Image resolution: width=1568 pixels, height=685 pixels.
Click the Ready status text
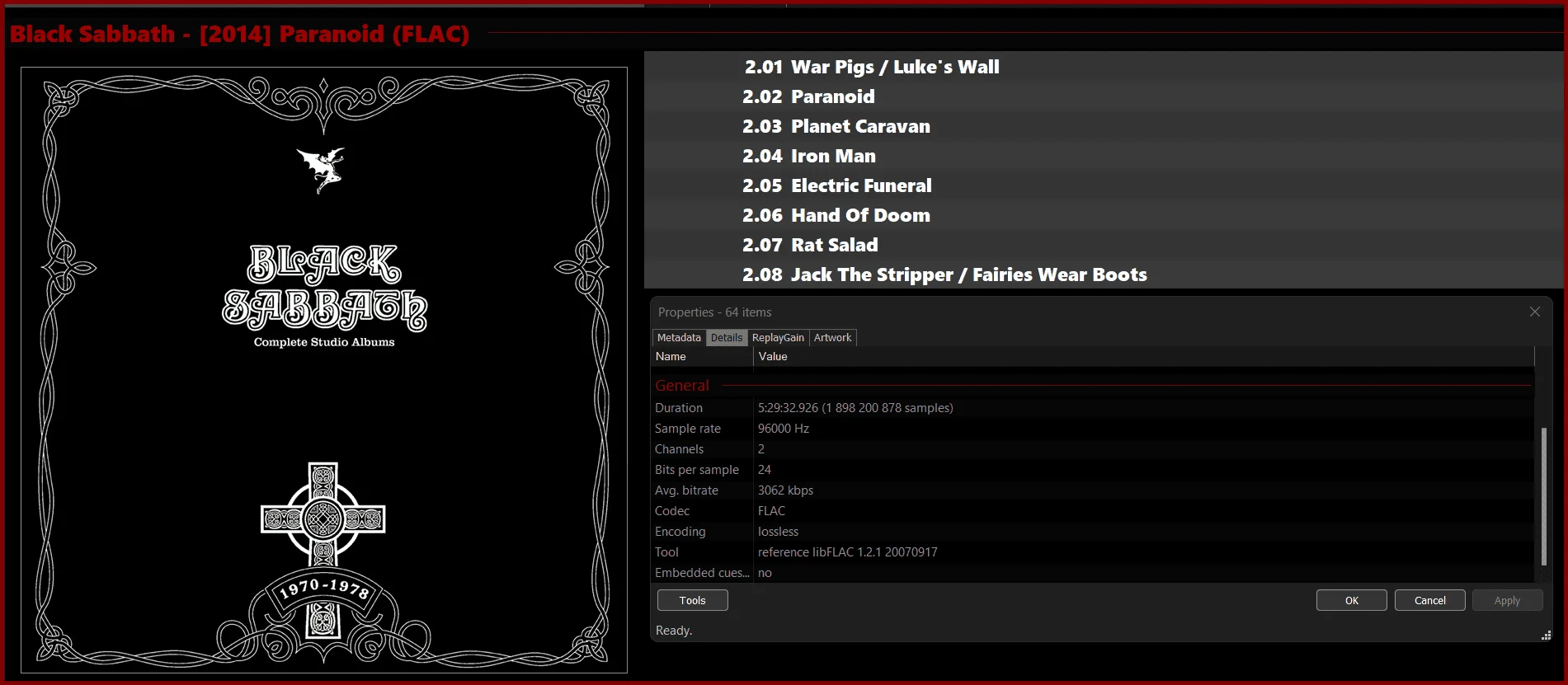pyautogui.click(x=674, y=631)
